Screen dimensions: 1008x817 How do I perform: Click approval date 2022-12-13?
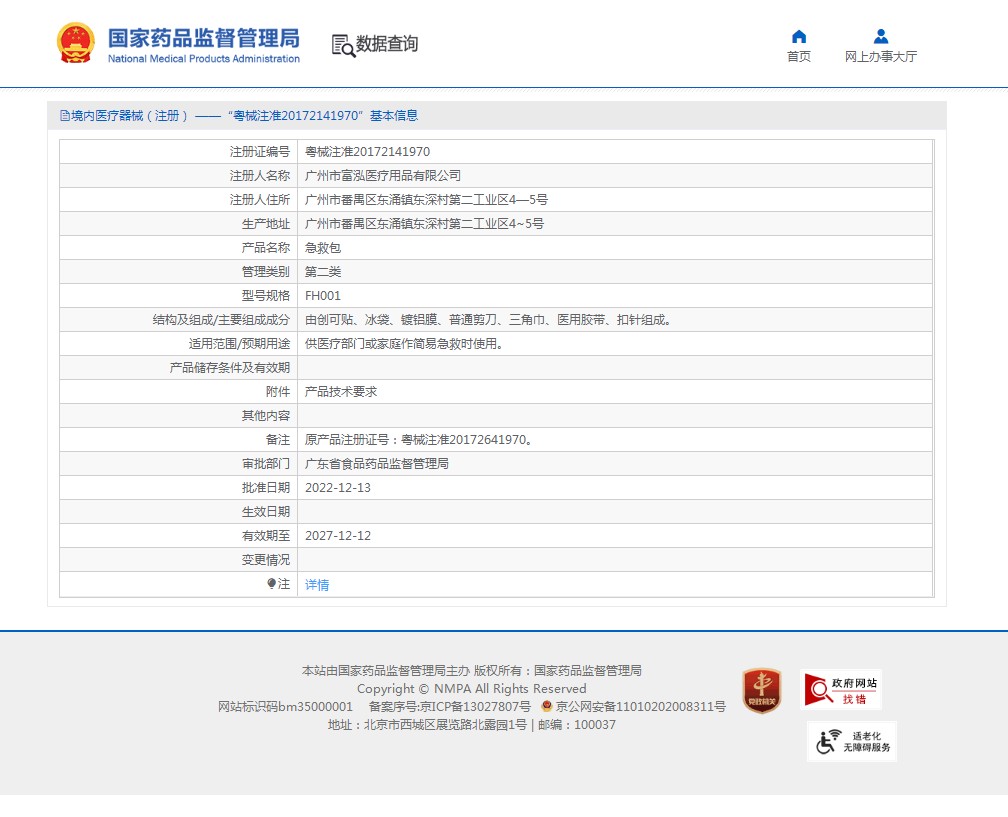click(338, 488)
